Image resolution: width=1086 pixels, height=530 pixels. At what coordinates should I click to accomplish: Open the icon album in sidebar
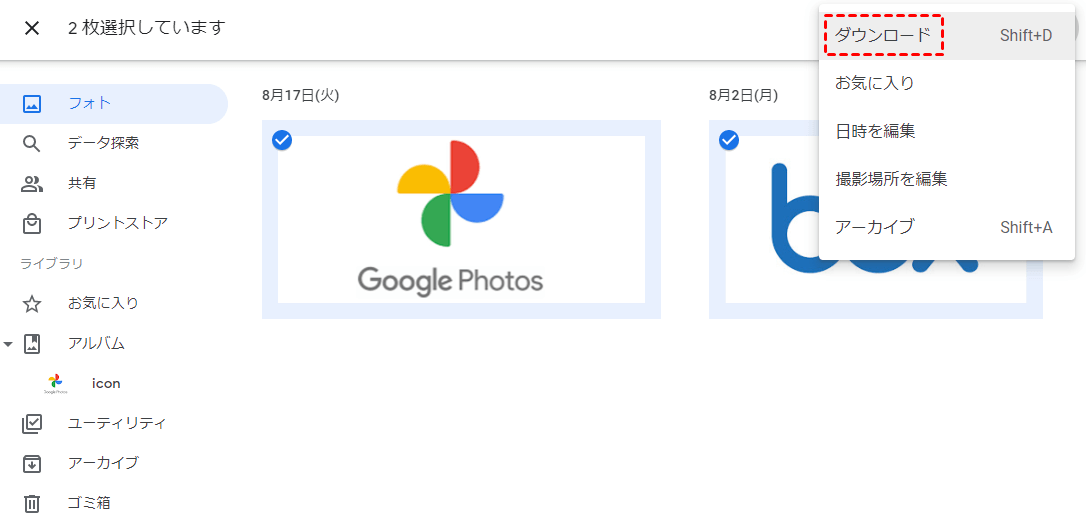click(106, 383)
